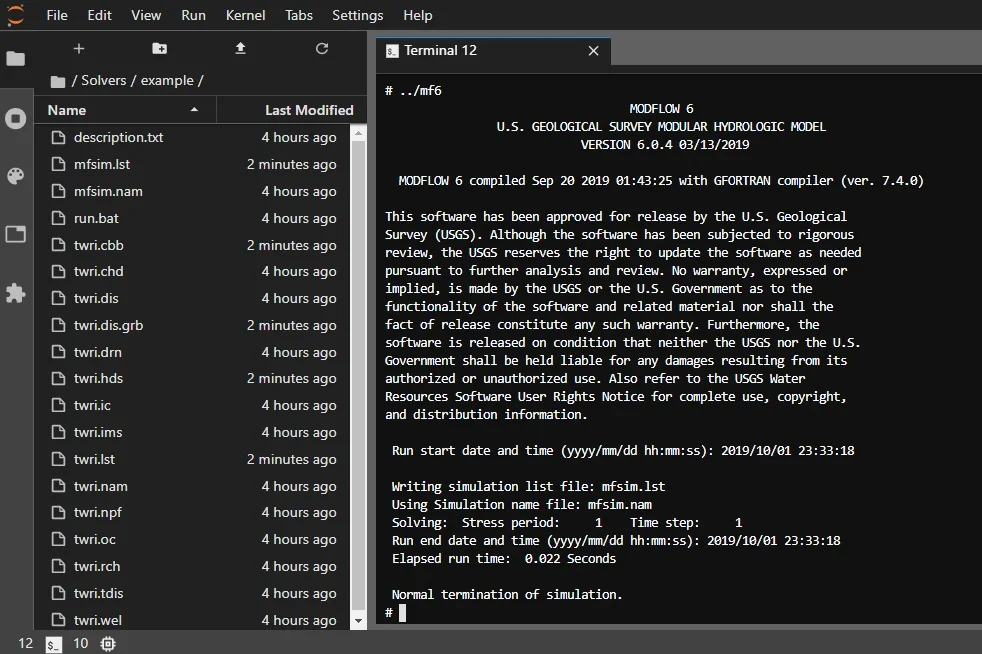Click file icon next to twri.wel
Image resolution: width=982 pixels, height=654 pixels.
[x=58, y=620]
